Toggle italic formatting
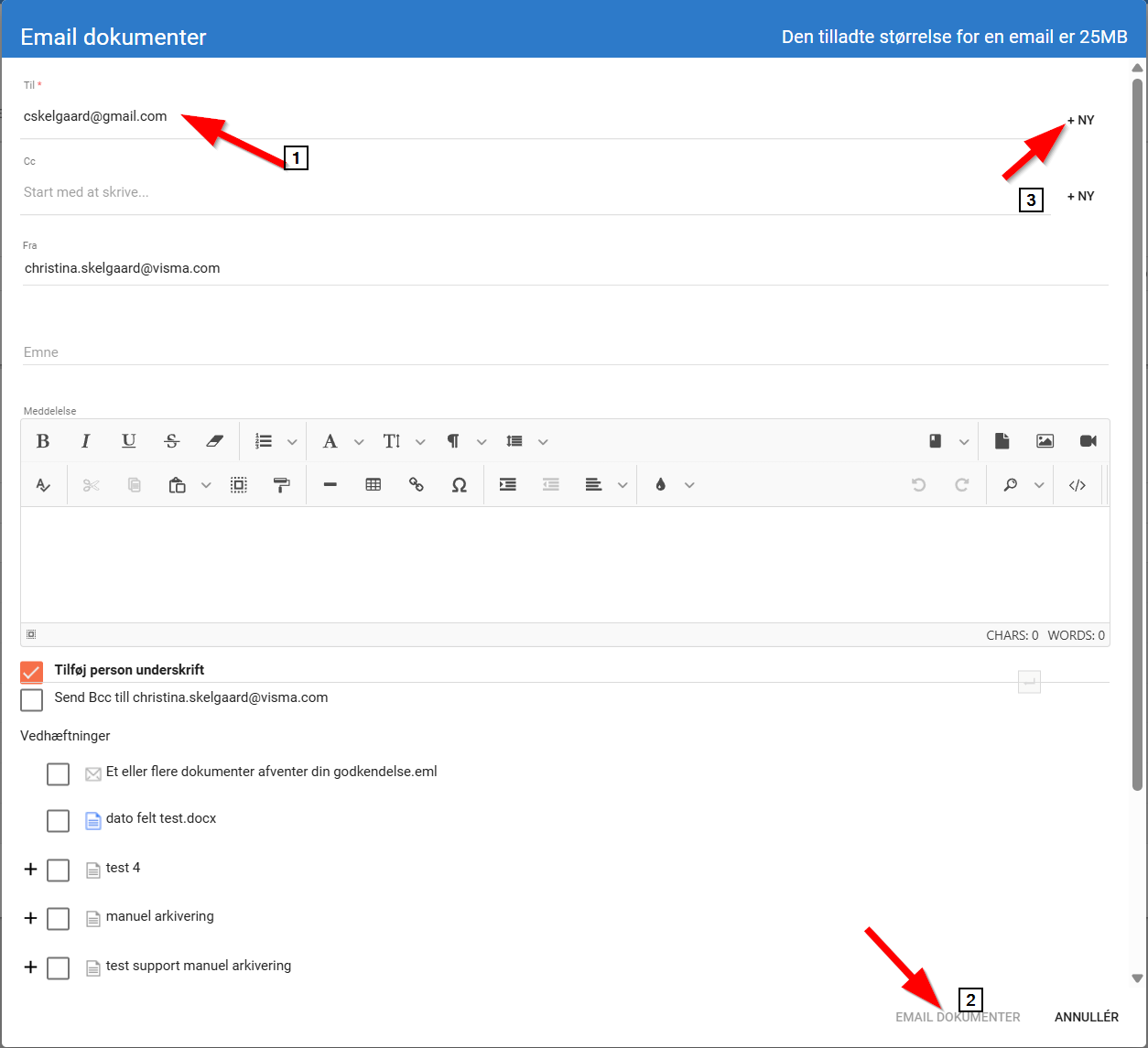The width and height of the screenshot is (1148, 1048). pos(86,441)
